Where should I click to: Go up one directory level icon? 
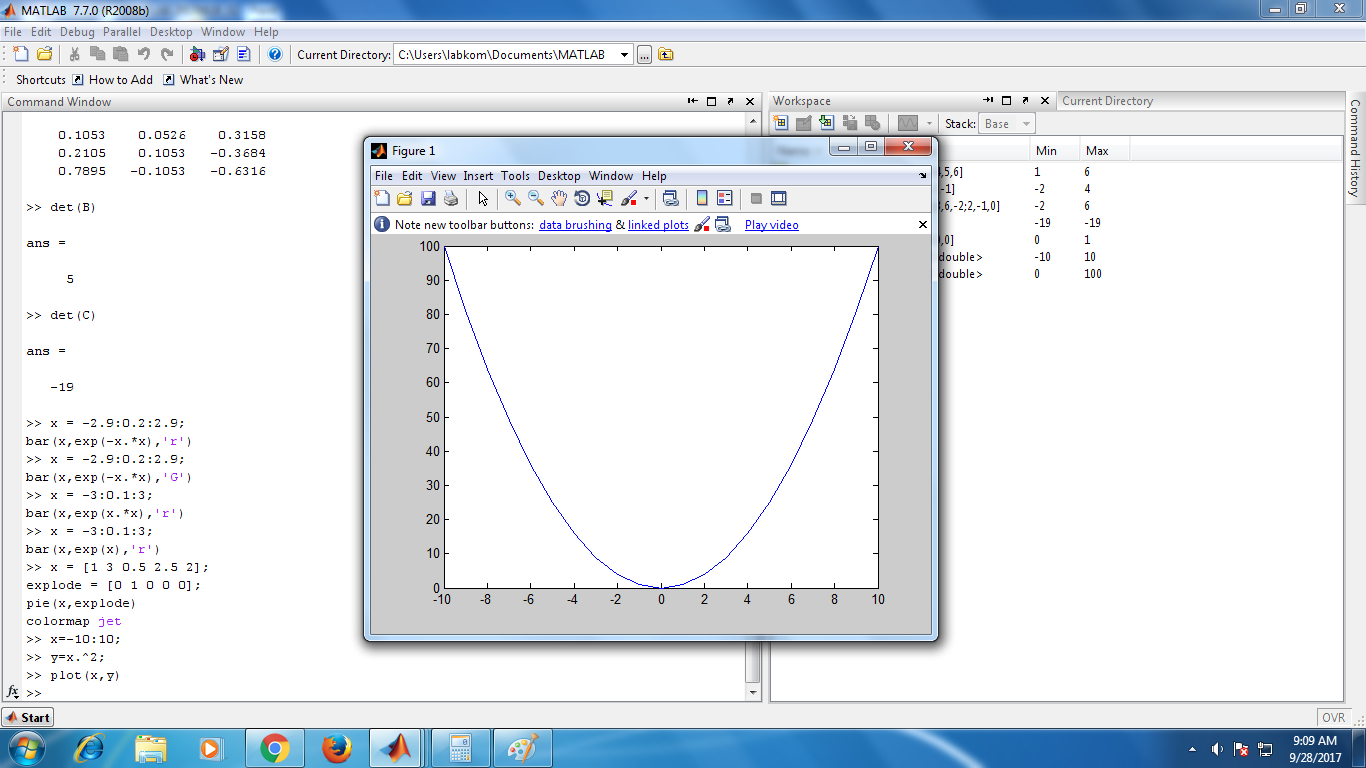(665, 54)
